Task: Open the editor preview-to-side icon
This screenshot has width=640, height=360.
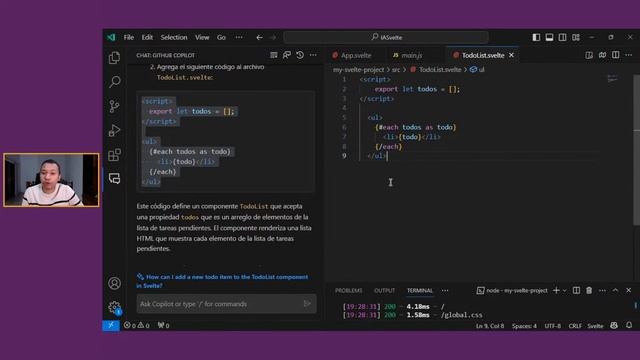Action: click(589, 55)
